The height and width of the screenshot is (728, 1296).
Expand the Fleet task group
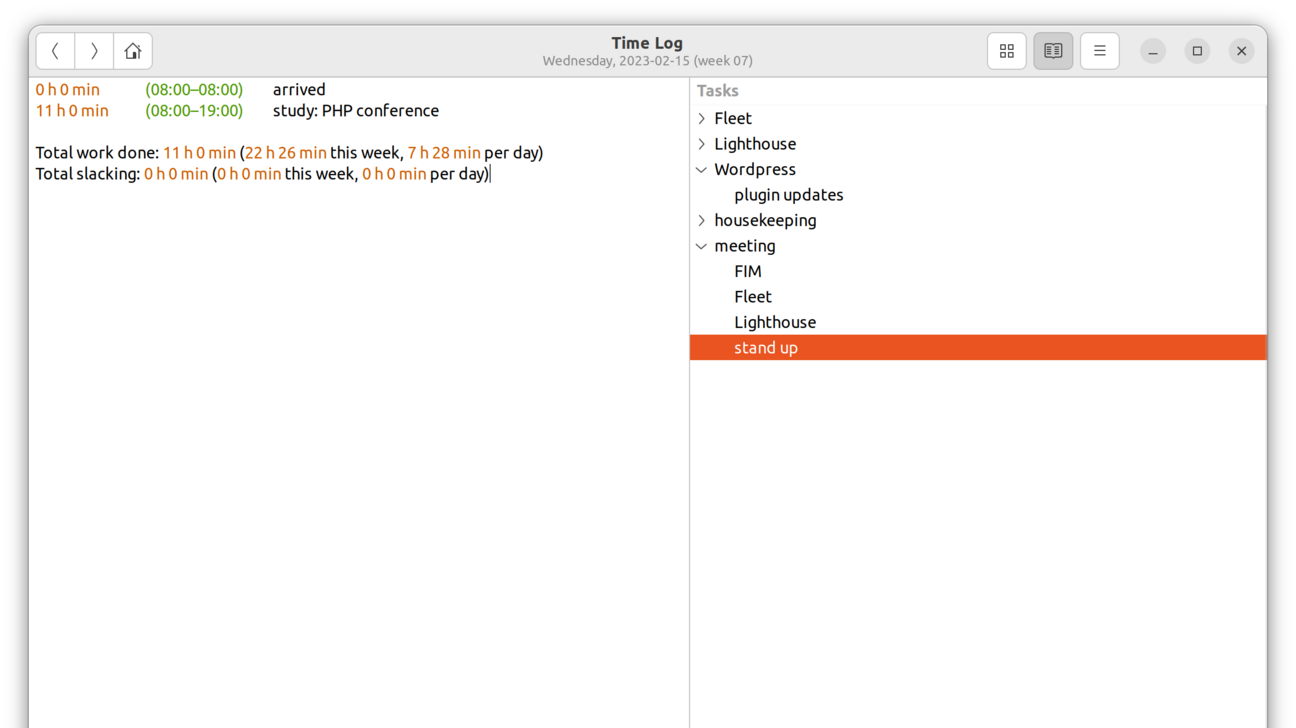pos(702,119)
